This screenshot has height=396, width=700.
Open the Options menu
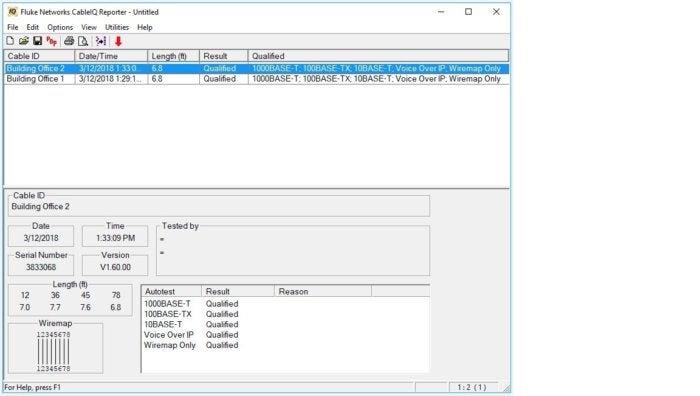(x=60, y=27)
